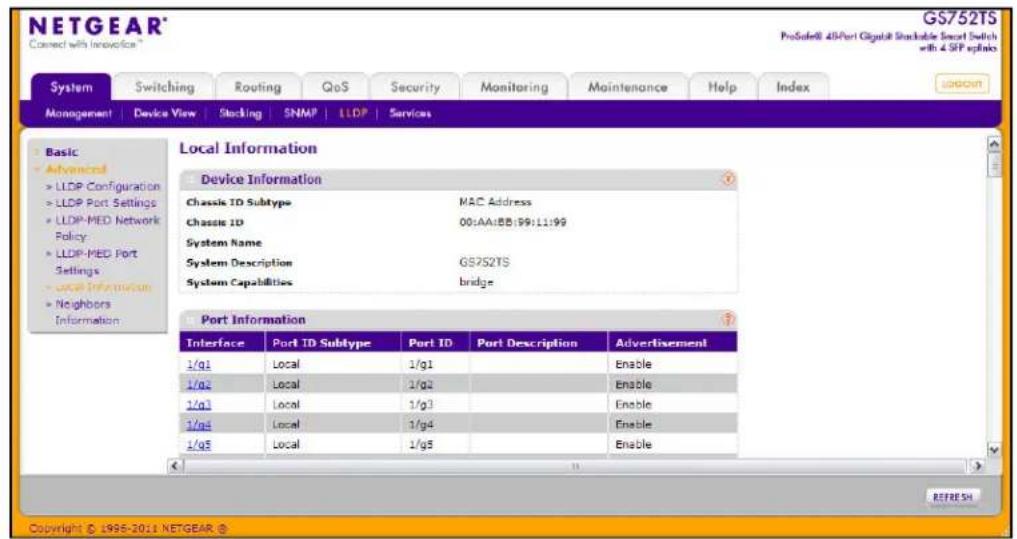Collapse the Device Information section
The image size is (1017, 539).
(x=191, y=180)
